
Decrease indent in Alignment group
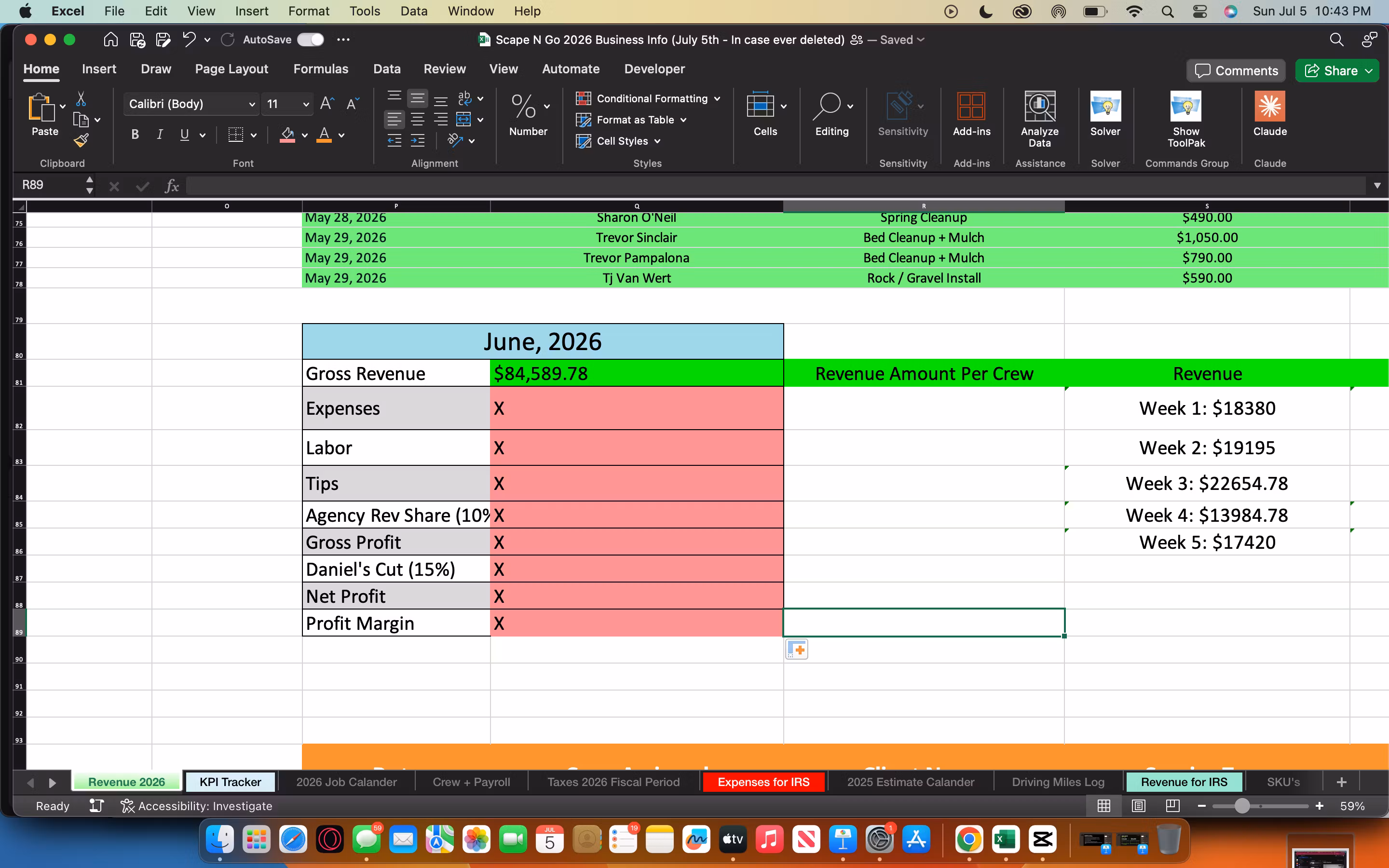point(395,141)
